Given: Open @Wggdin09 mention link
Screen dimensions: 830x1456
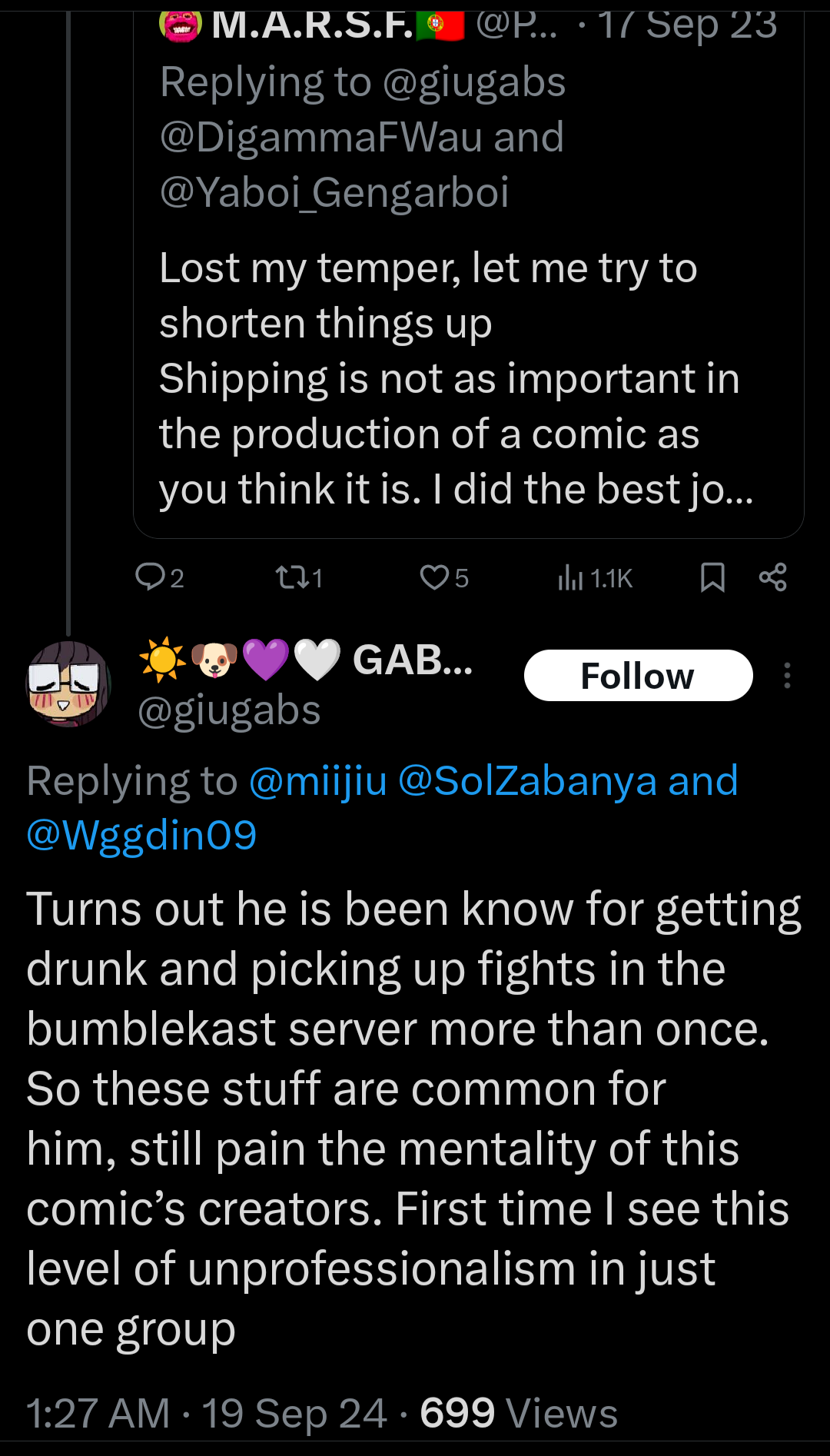Looking at the screenshot, I should (x=141, y=836).
